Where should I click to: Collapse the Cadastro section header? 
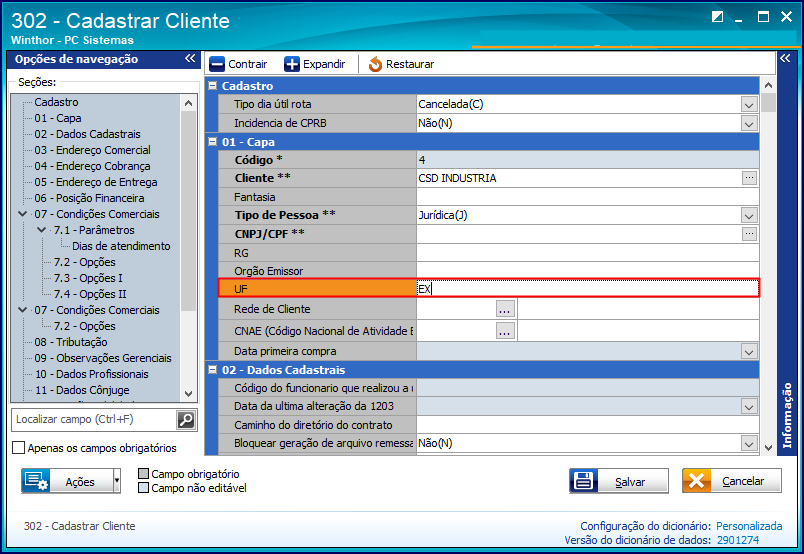[x=212, y=86]
